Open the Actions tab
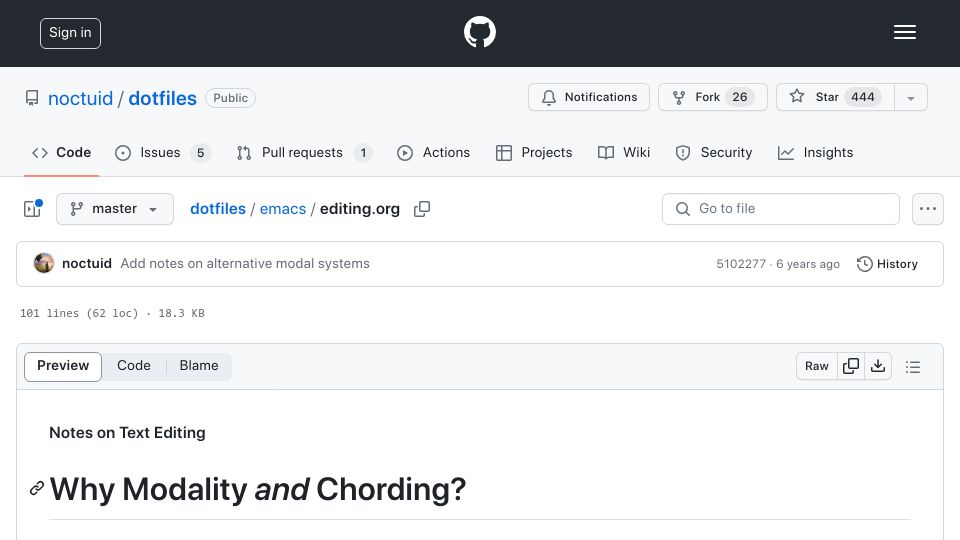The height and width of the screenshot is (540, 960). coord(433,152)
